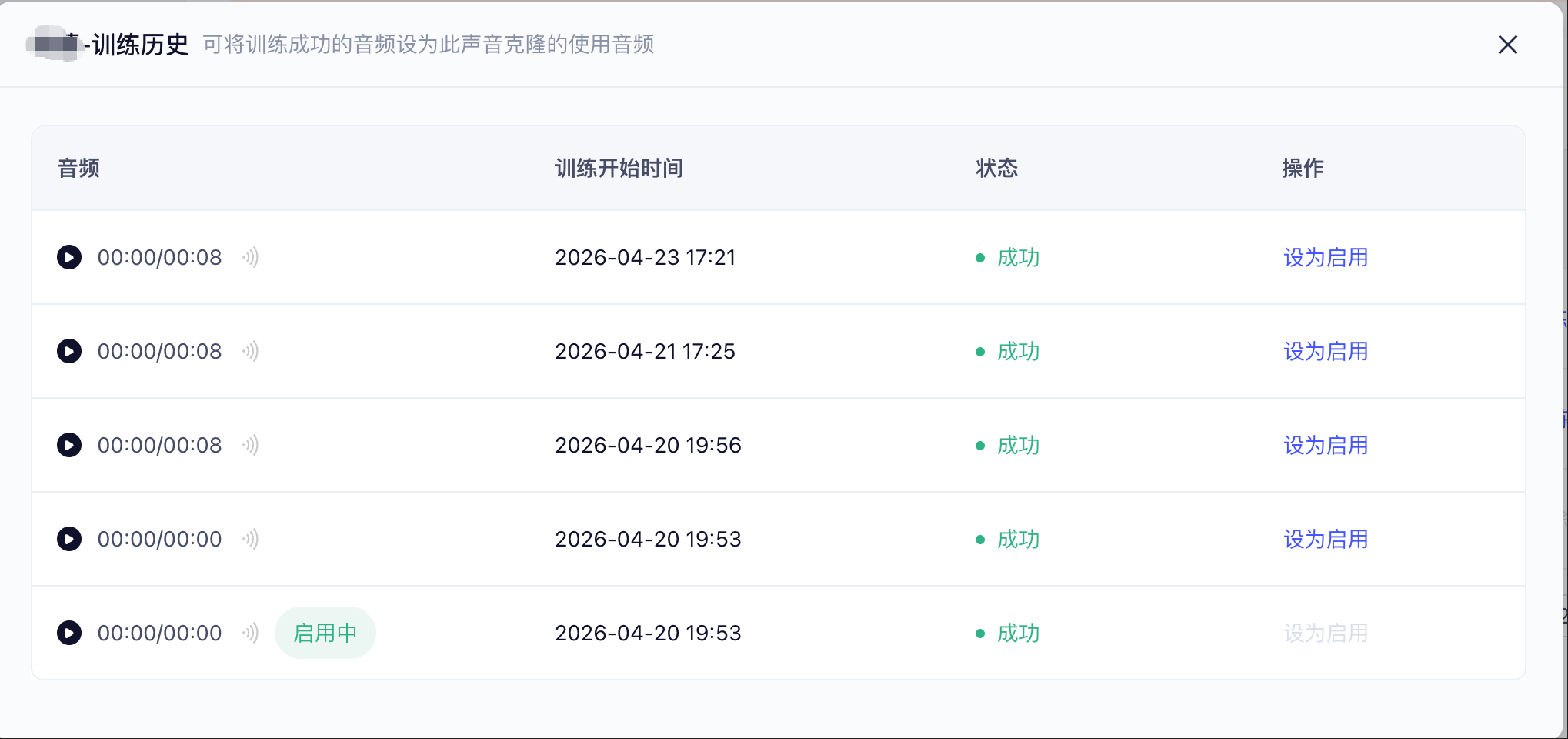Play the audio trained 2026-04-20 19:56
1568x739 pixels.
click(x=69, y=445)
